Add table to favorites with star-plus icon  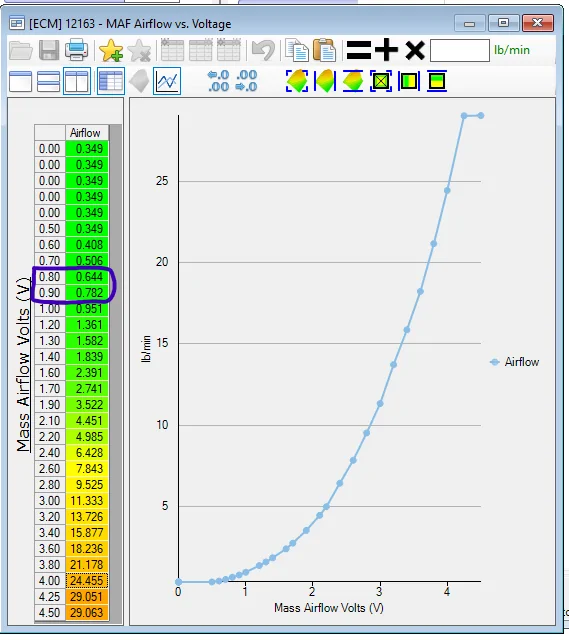tap(111, 50)
